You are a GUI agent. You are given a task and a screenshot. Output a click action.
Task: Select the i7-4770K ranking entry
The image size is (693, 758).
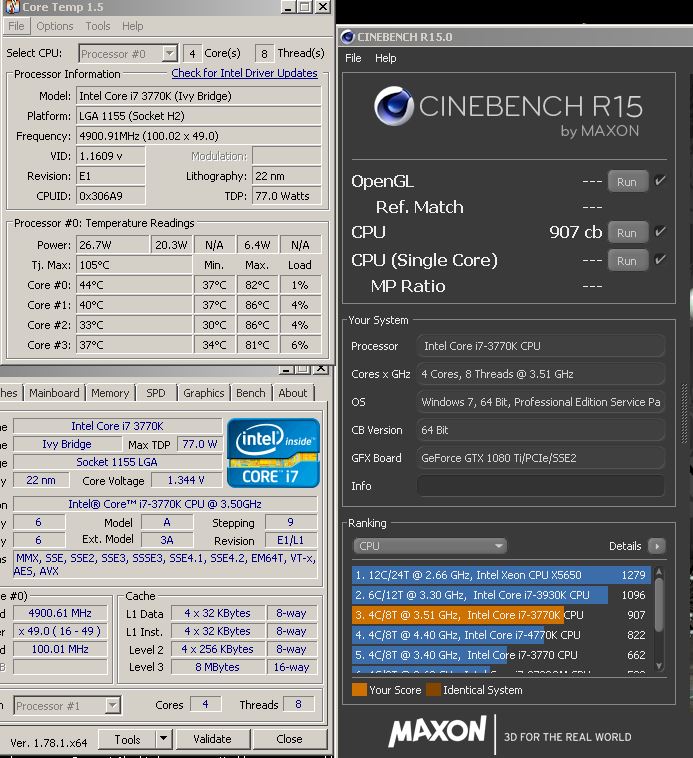click(x=501, y=635)
